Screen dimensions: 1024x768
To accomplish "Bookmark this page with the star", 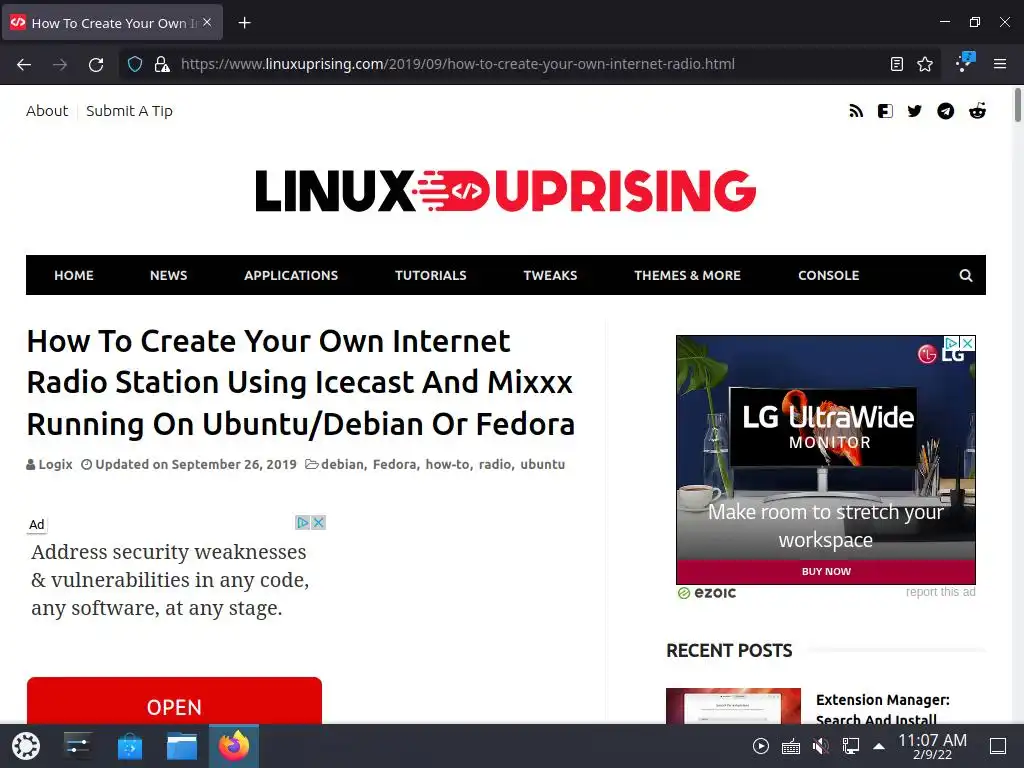I will click(x=925, y=64).
